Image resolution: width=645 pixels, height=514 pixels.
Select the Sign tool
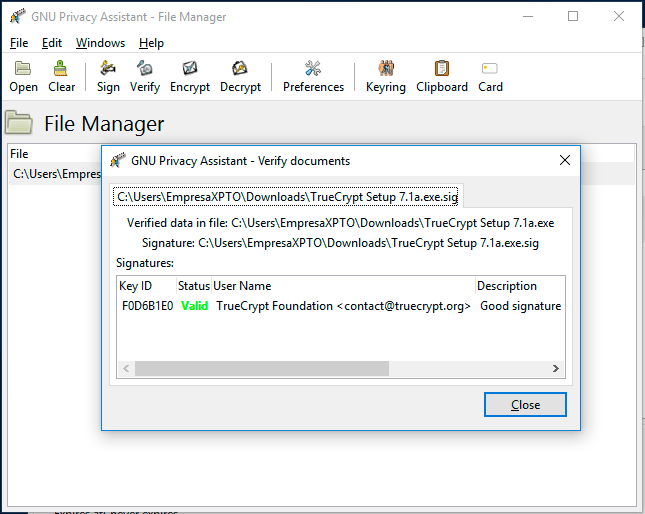pos(108,76)
